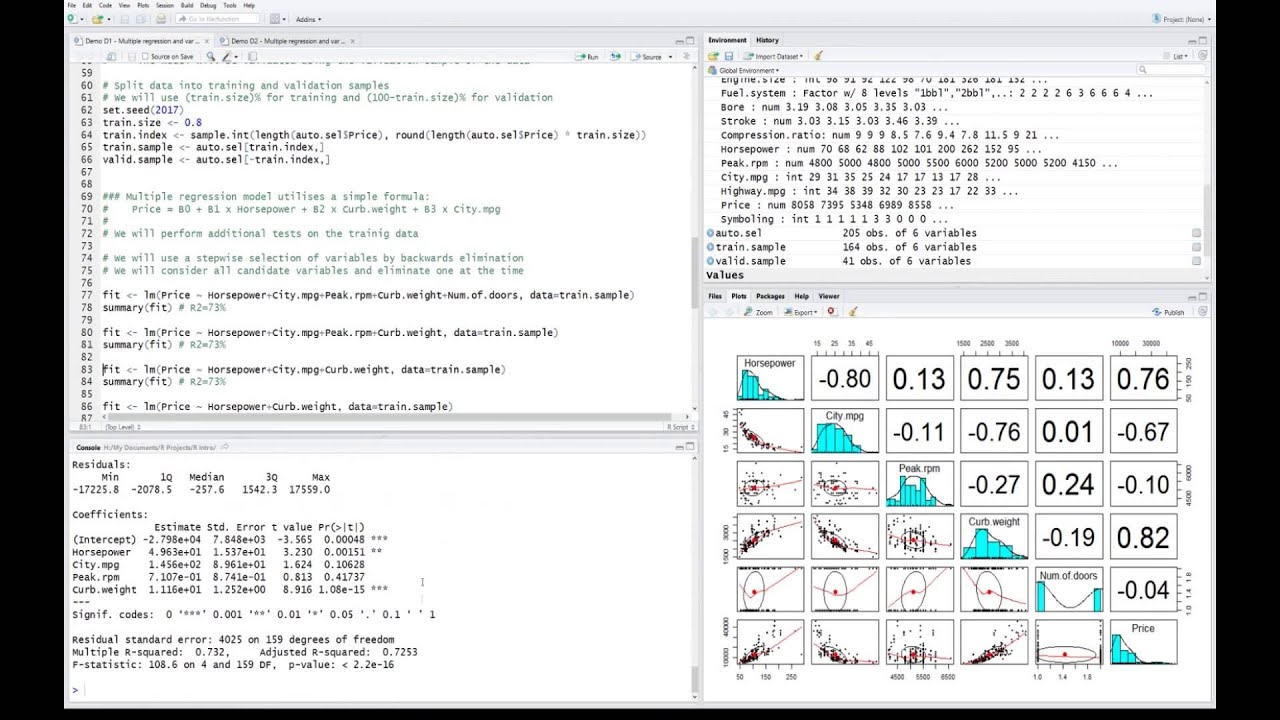Open the Export plot dropdown
This screenshot has width=1280, height=720.
tap(803, 312)
